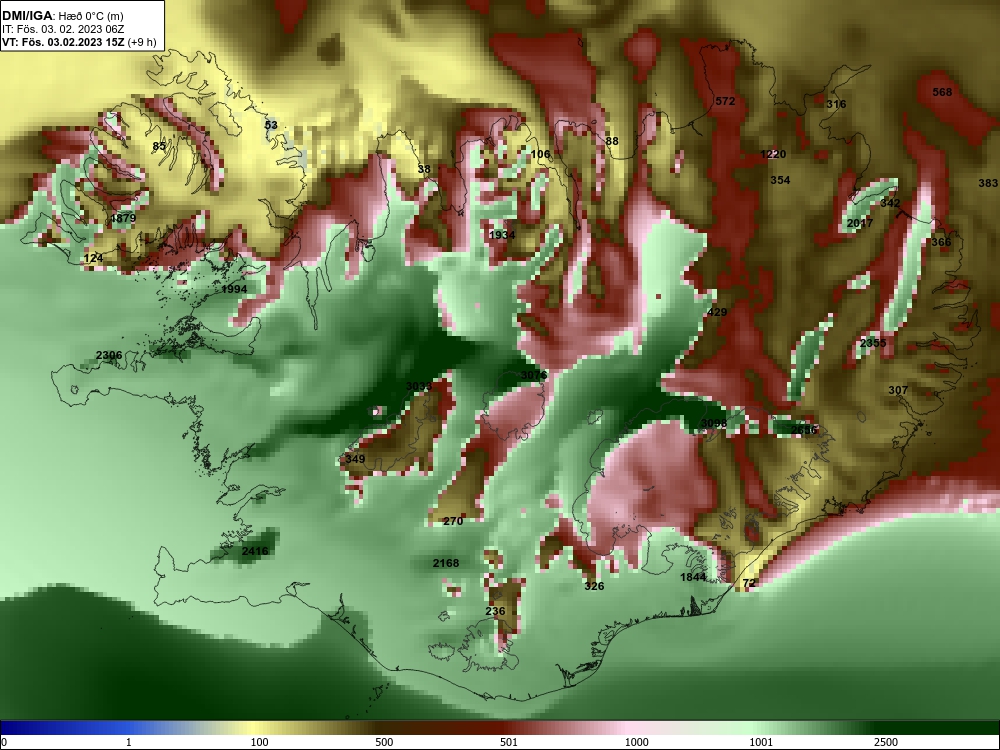Click the legend label 500
Image resolution: width=1000 pixels, height=750 pixels.
384,742
